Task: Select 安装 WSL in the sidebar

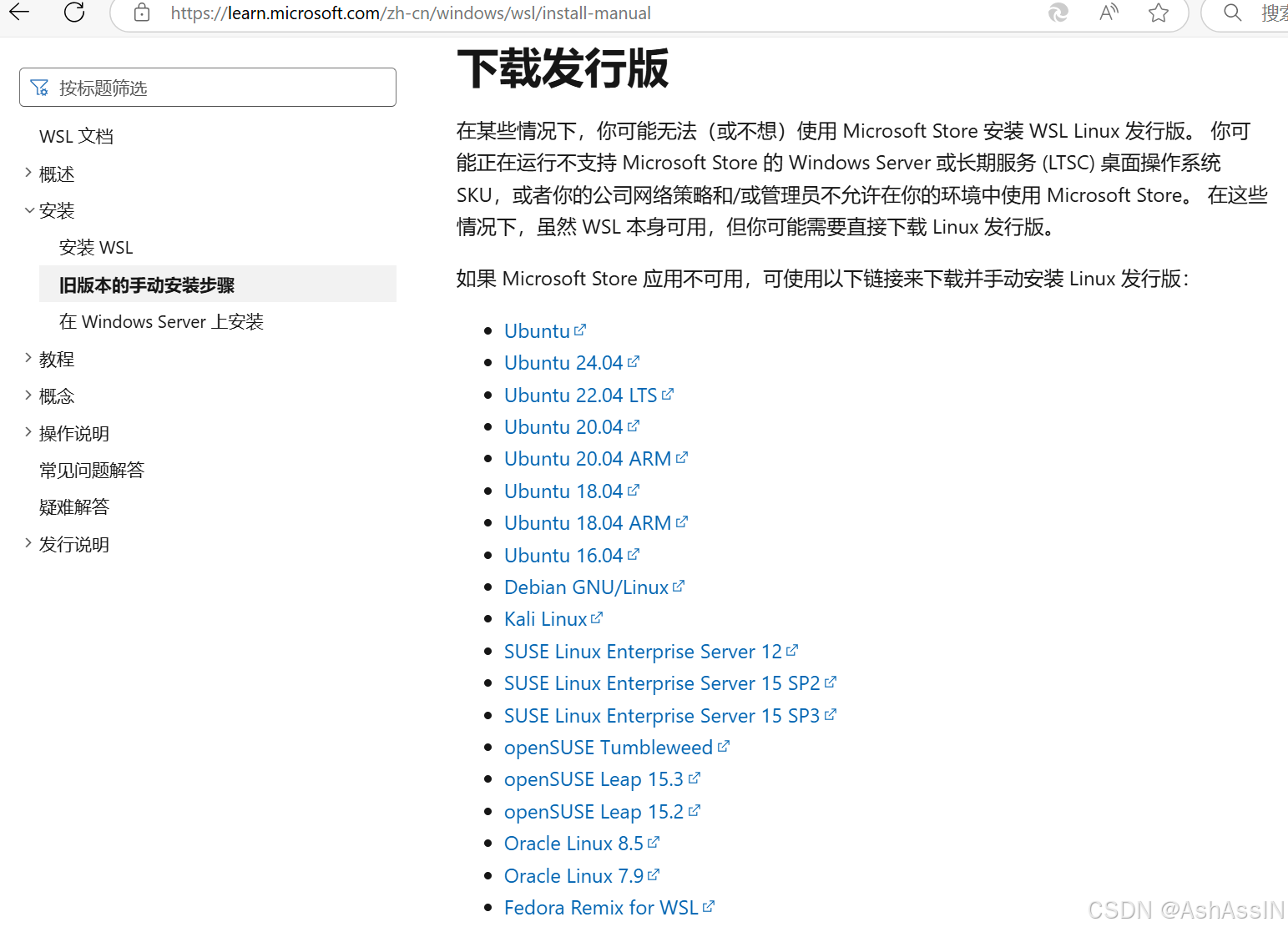Action: 96,247
